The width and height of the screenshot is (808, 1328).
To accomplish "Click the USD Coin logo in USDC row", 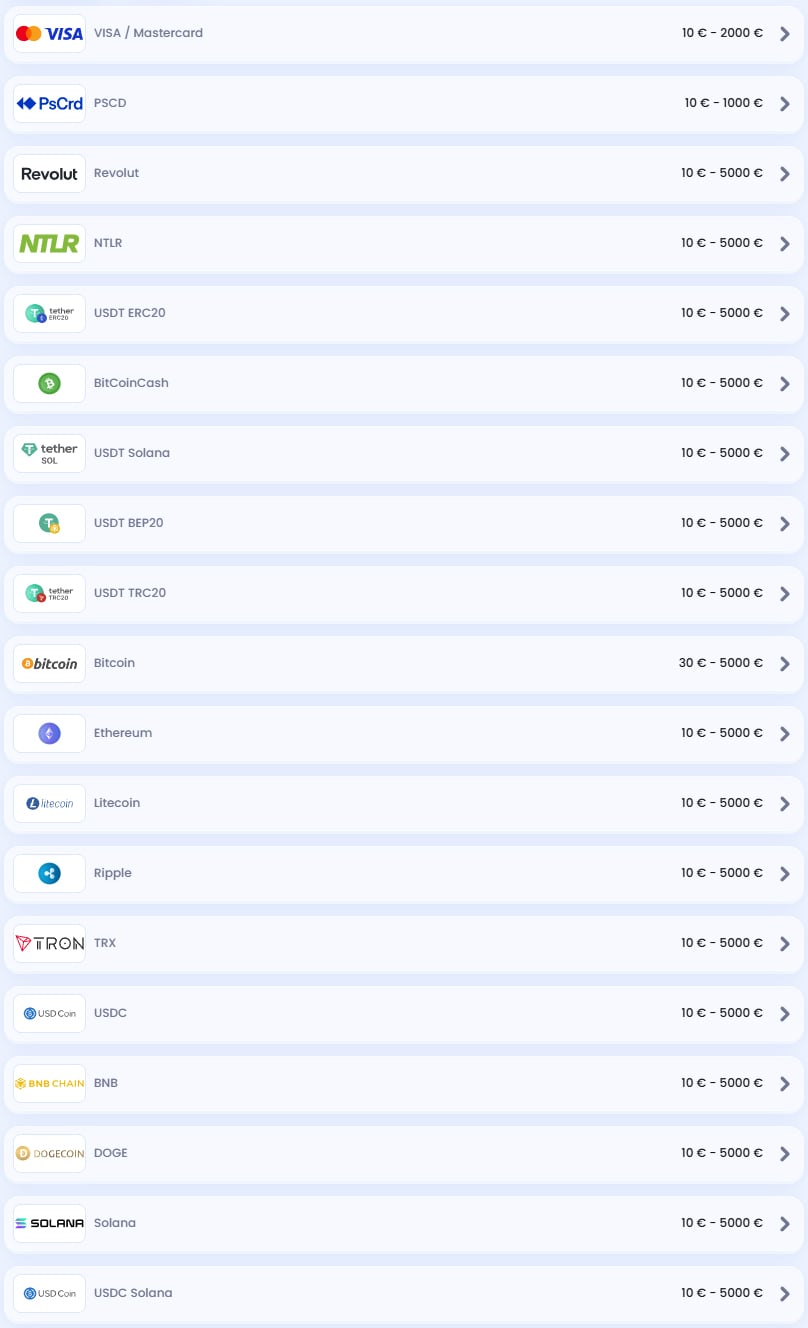I will pyautogui.click(x=49, y=1014).
